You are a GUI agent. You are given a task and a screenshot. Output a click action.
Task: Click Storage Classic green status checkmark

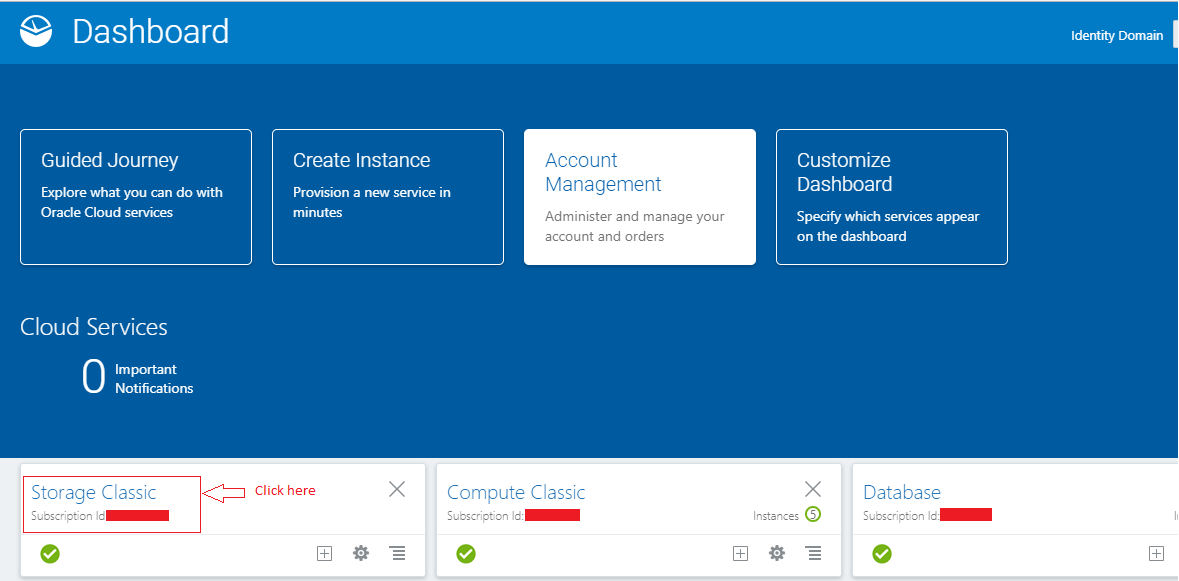50,554
